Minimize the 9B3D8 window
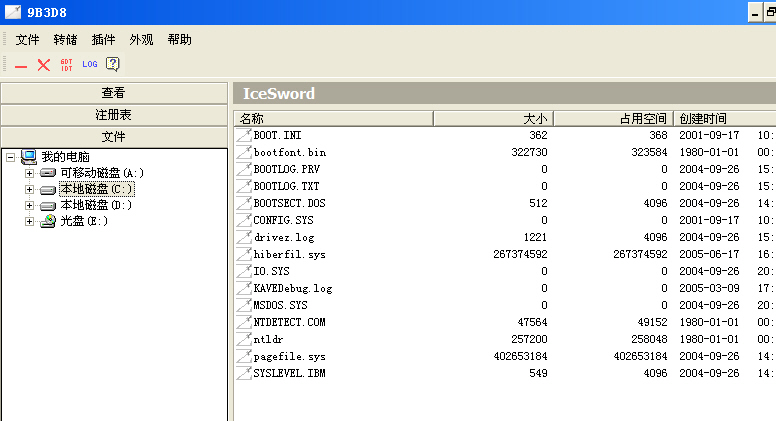The height and width of the screenshot is (421, 776). click(x=755, y=12)
